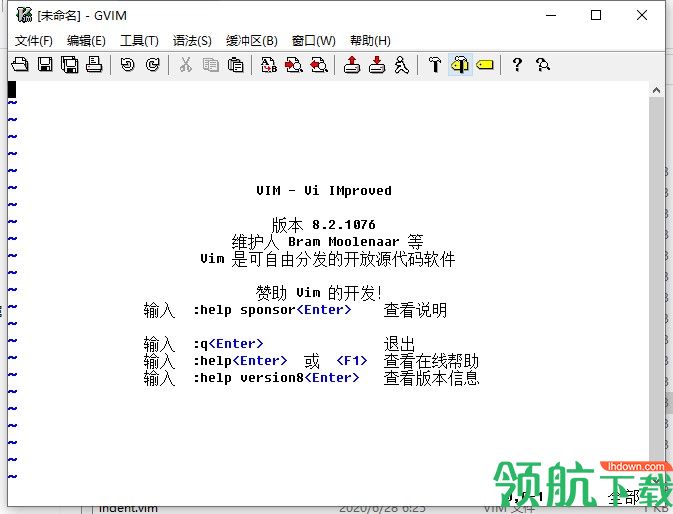Image resolution: width=673 pixels, height=514 pixels.
Task: Click the version text '版本 8.2.1076'
Action: pyautogui.click(x=324, y=224)
